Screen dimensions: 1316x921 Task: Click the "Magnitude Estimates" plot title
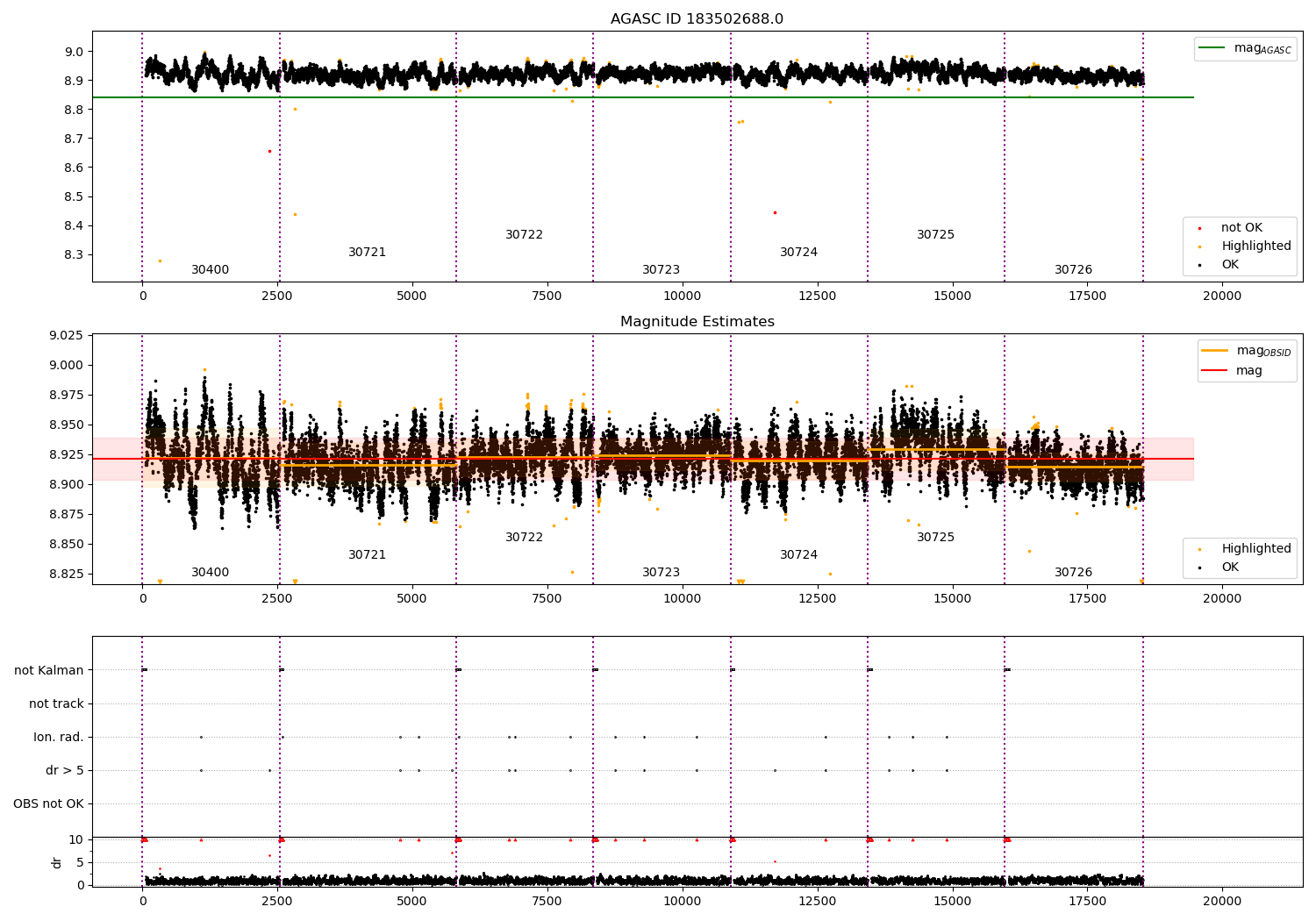(697, 322)
